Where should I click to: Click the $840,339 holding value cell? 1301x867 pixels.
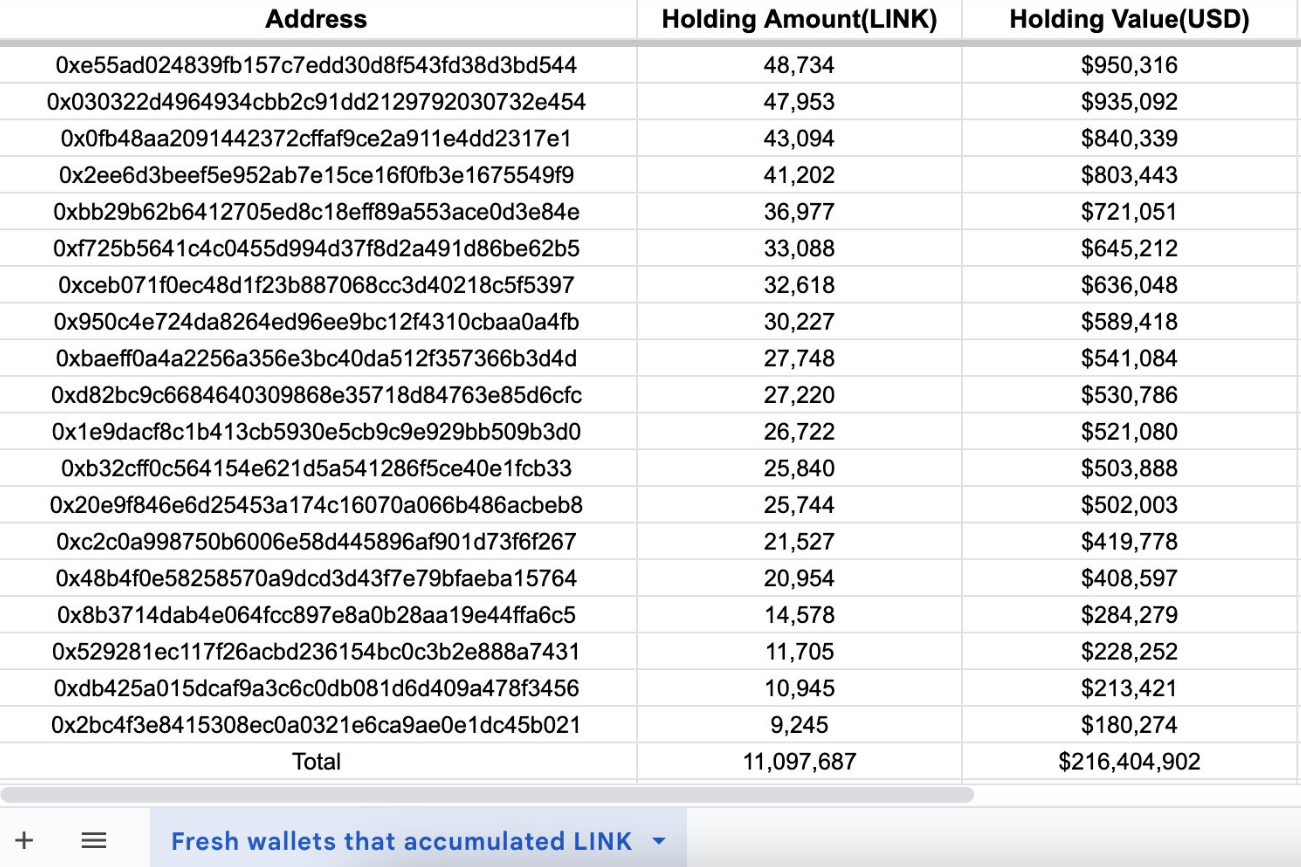pos(1129,138)
